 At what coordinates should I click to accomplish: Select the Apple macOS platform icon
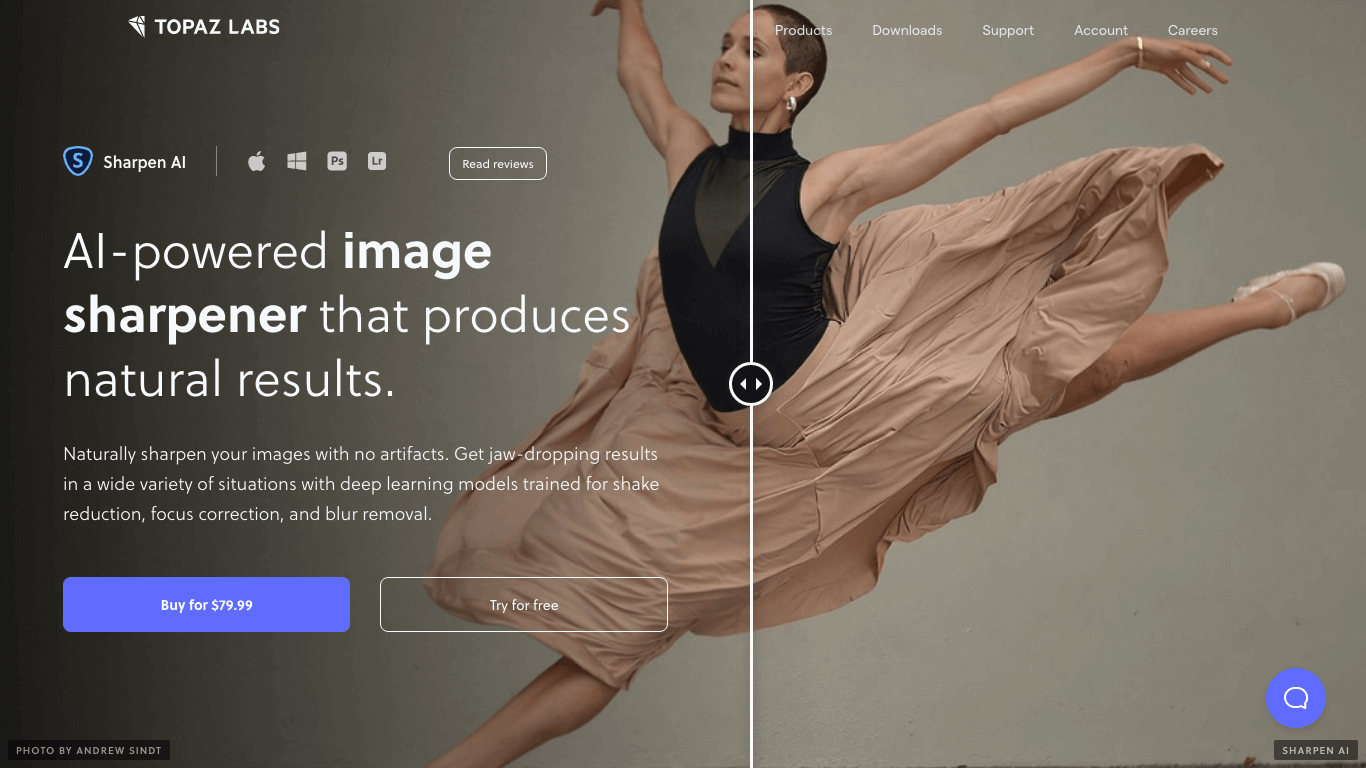tap(257, 161)
